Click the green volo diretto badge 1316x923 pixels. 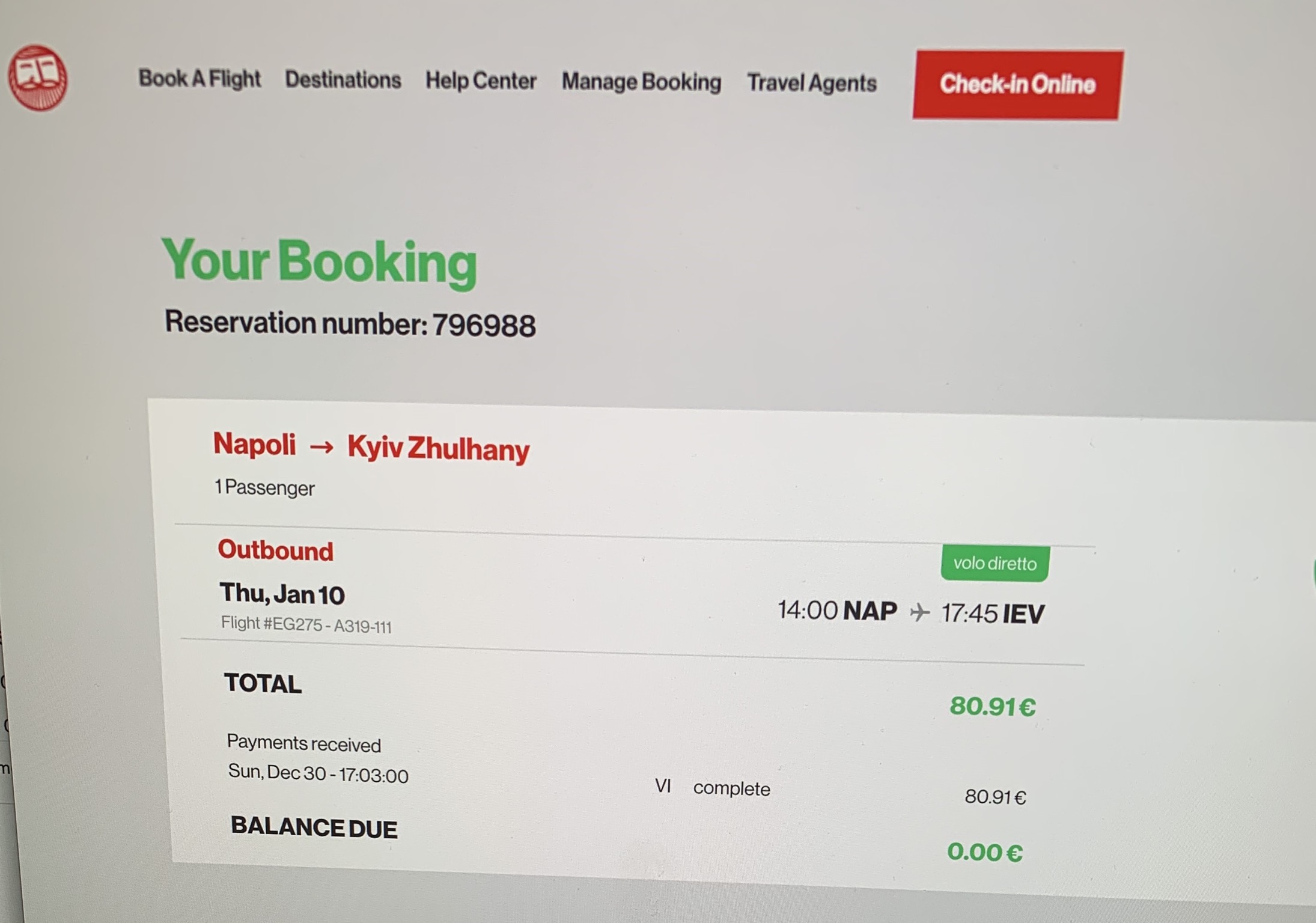coord(995,564)
